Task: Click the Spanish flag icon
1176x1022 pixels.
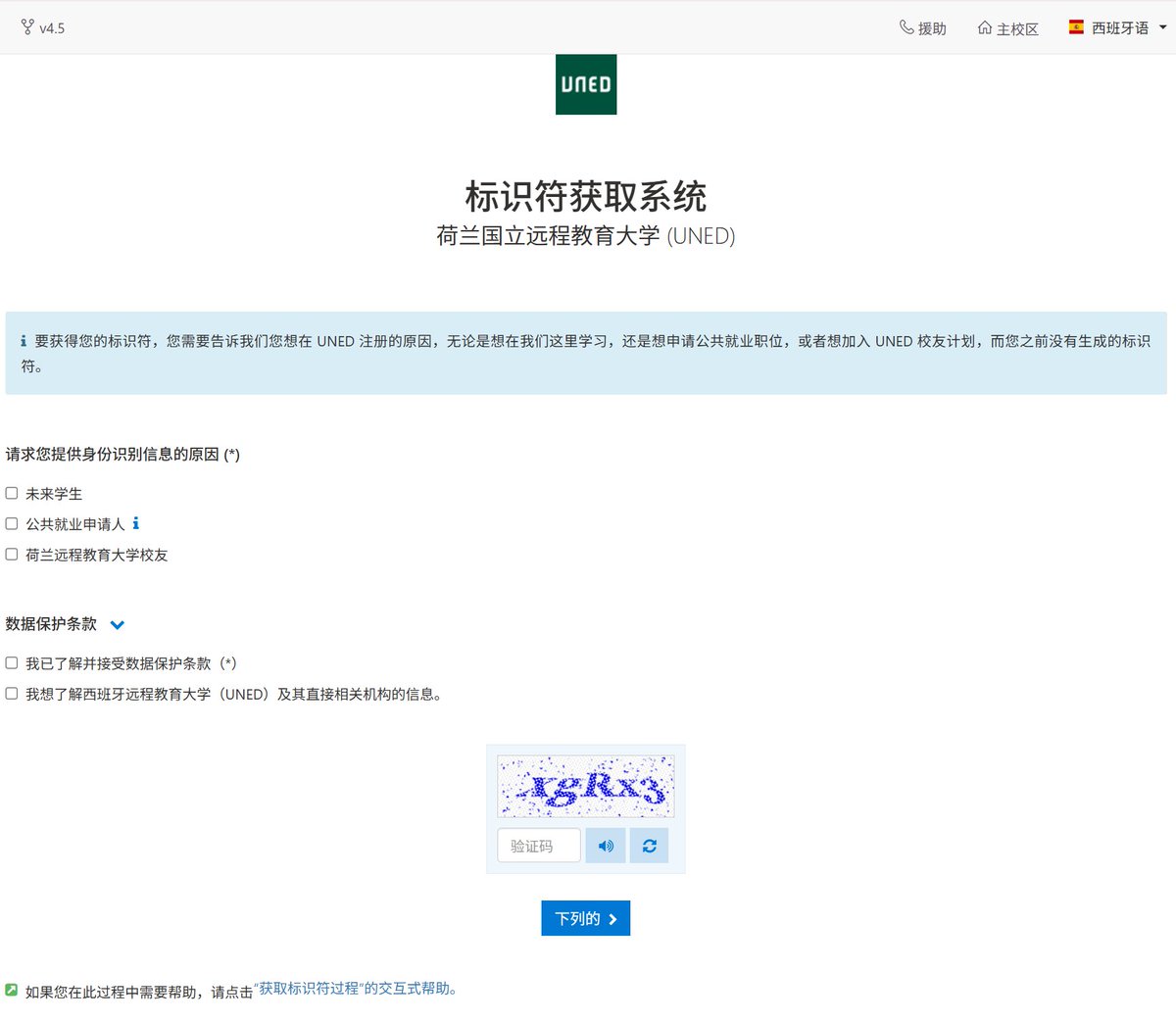Action: [x=1076, y=27]
